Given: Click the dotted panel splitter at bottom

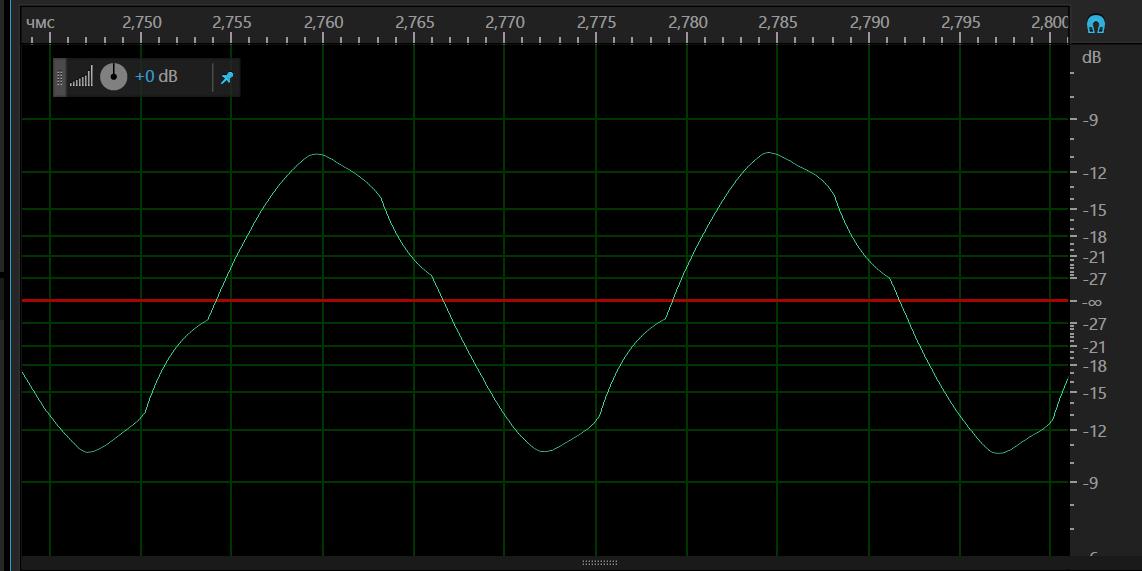Looking at the screenshot, I should pyautogui.click(x=599, y=562).
